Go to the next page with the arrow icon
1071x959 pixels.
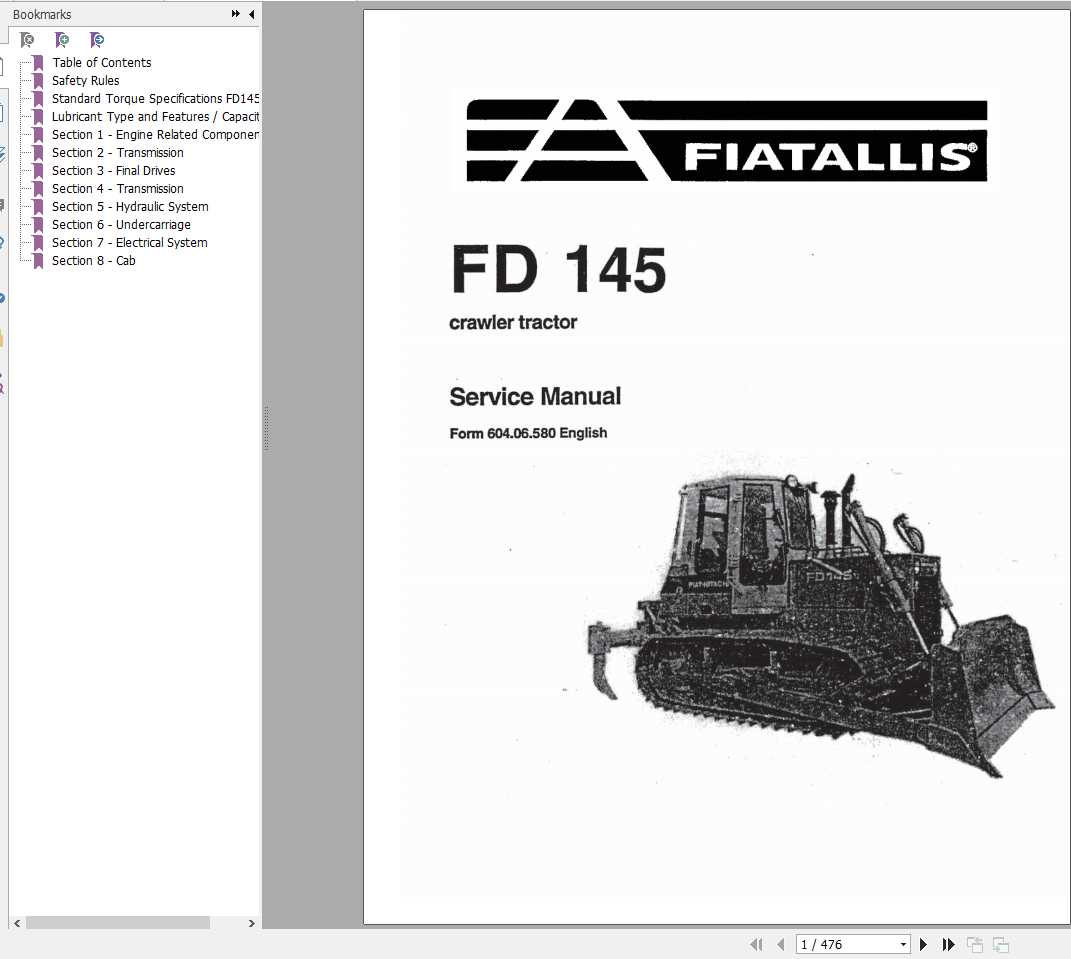pyautogui.click(x=922, y=944)
